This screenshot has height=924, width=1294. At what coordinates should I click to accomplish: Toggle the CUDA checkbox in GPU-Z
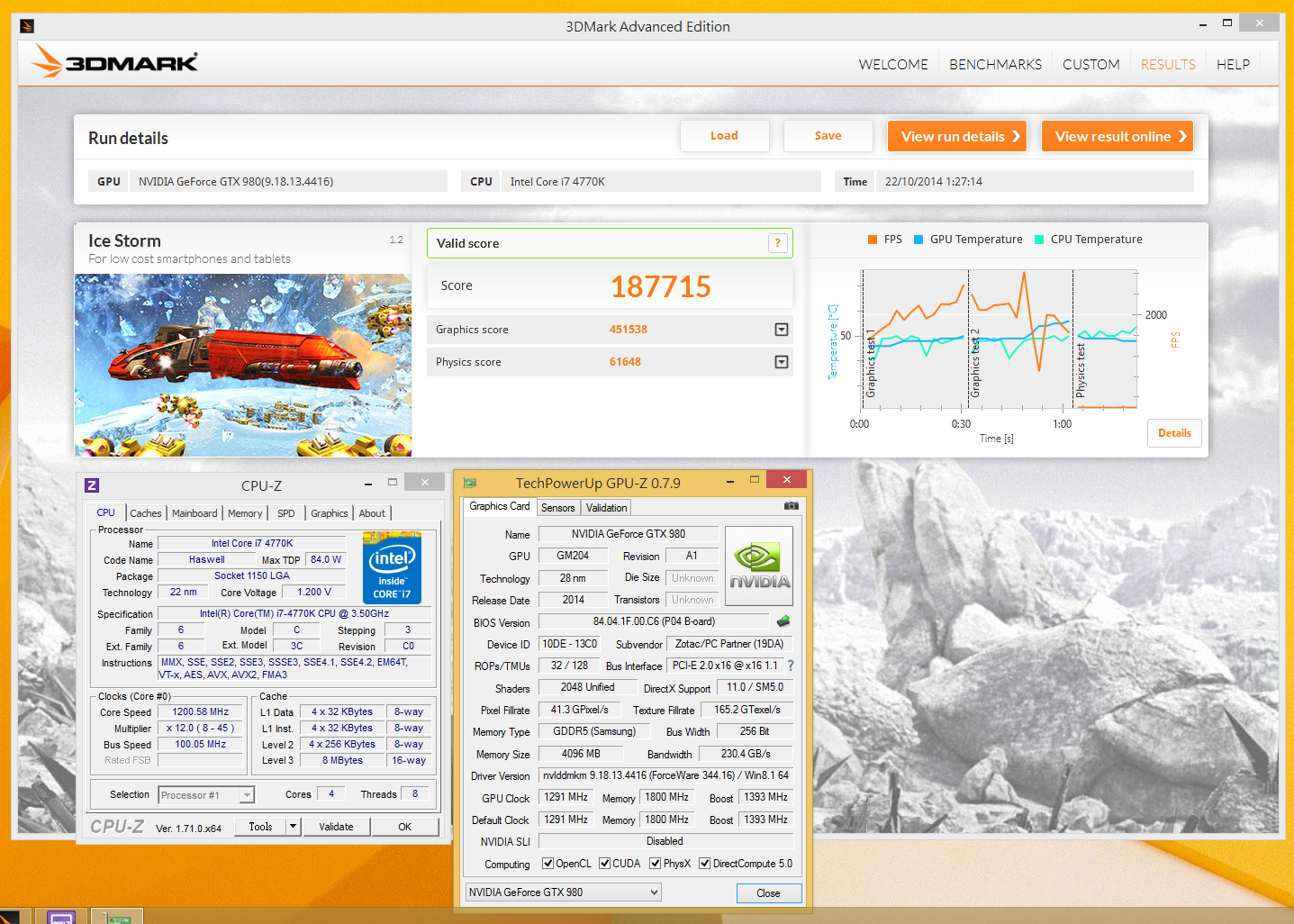click(x=605, y=864)
